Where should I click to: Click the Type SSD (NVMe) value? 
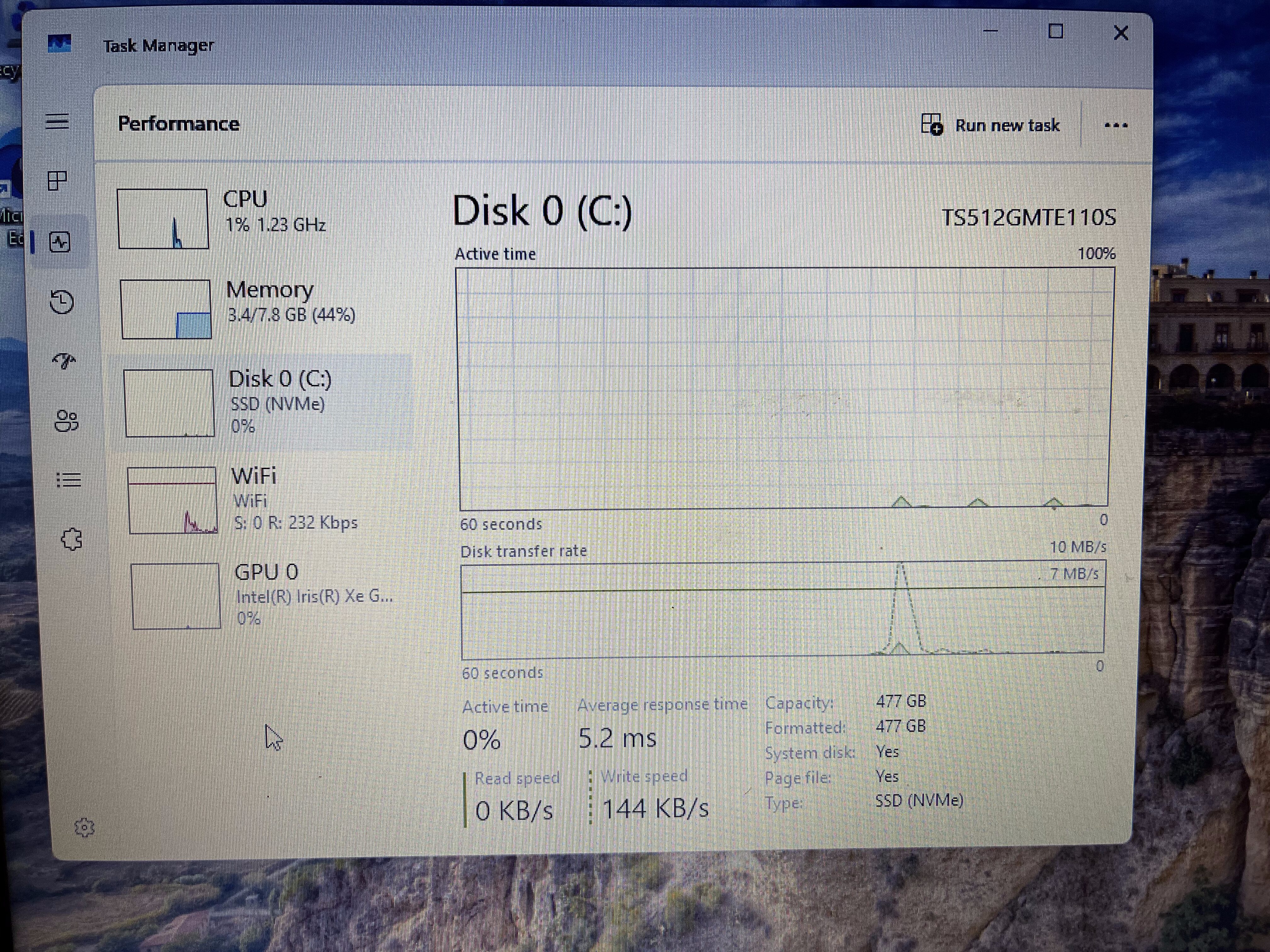(x=918, y=801)
